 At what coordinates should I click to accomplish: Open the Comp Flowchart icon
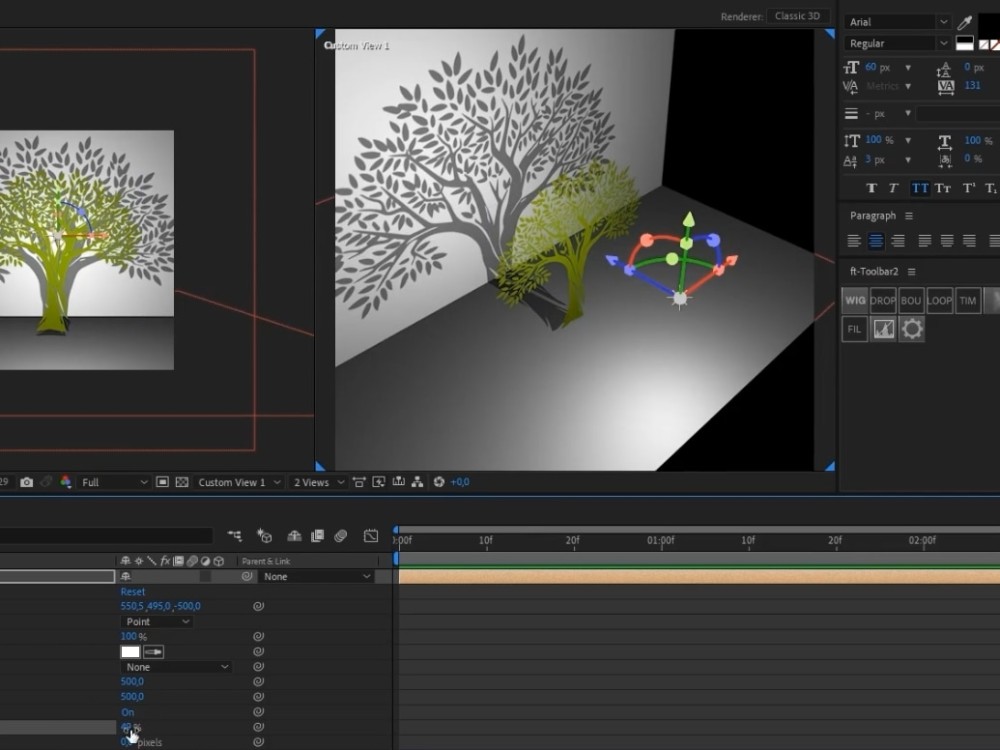418,482
